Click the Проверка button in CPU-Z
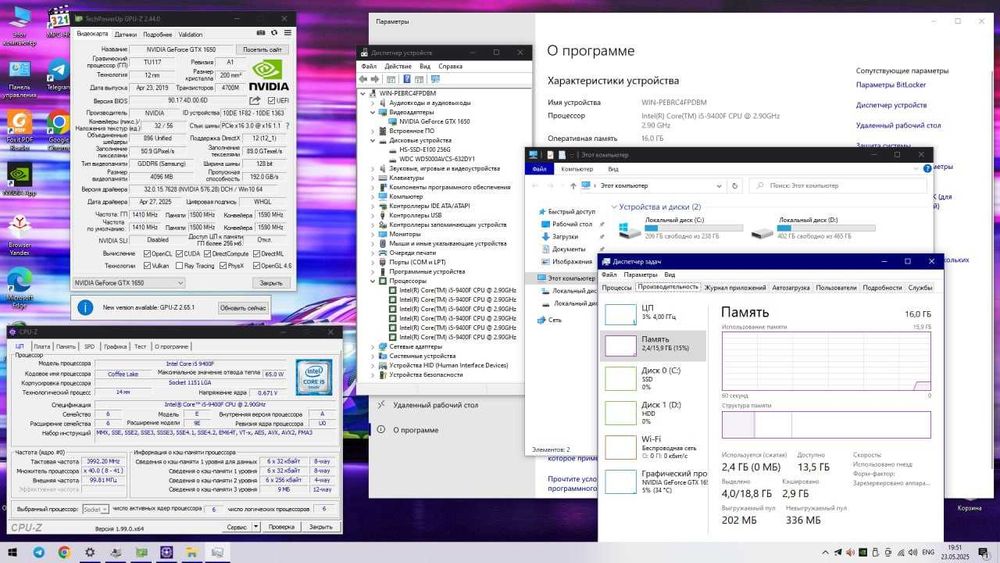 click(281, 527)
